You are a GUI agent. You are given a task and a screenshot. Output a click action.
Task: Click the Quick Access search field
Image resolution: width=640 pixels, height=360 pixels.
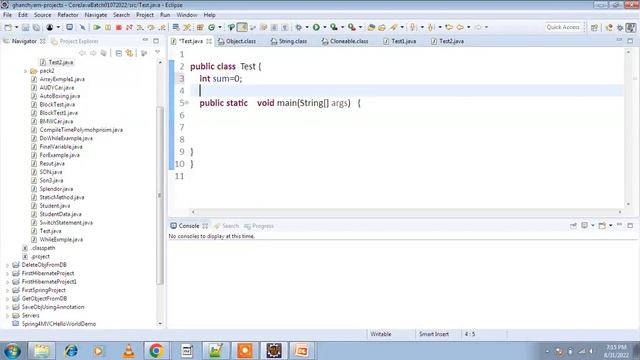pos(563,27)
